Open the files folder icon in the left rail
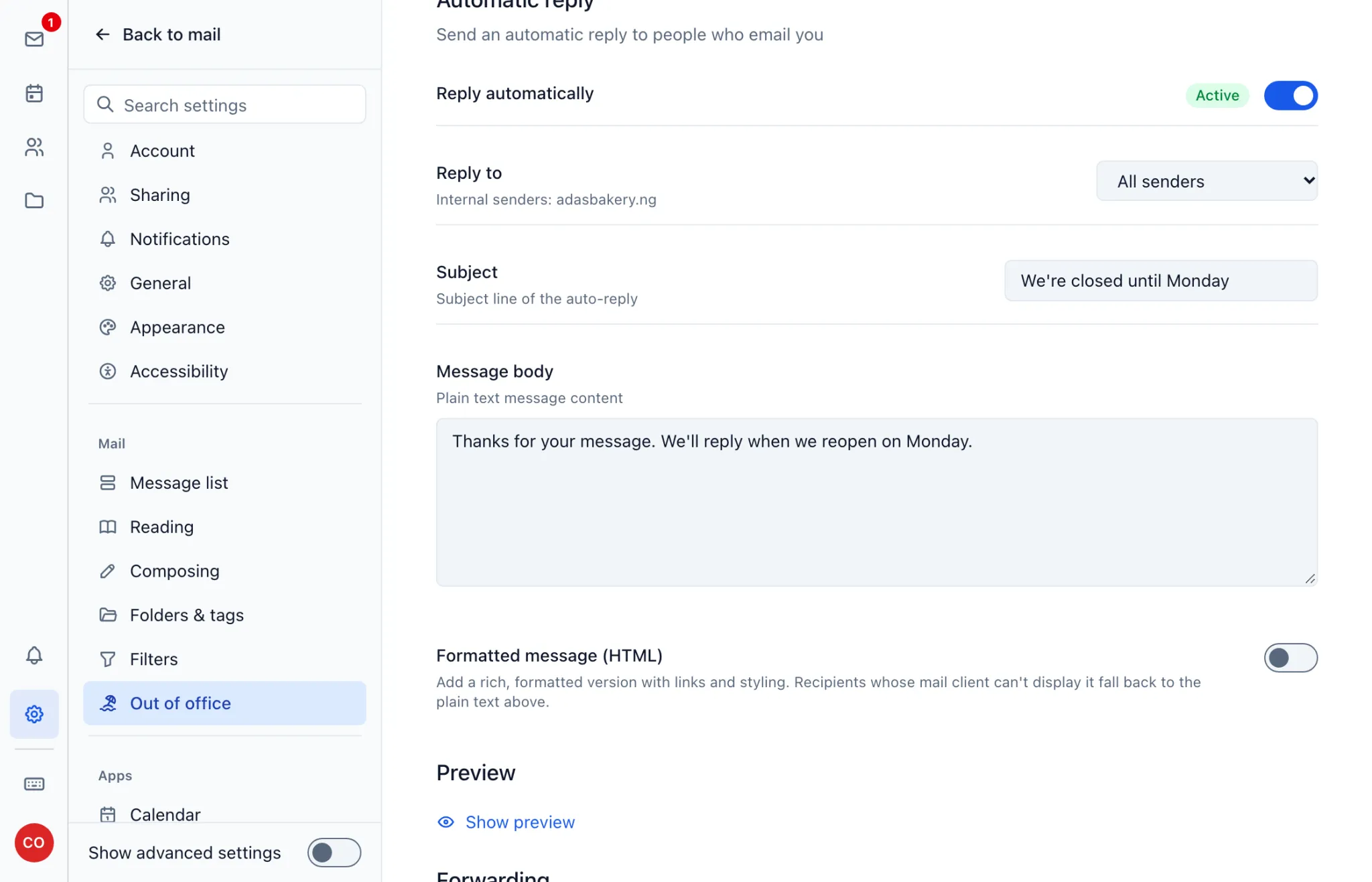Image resolution: width=1372 pixels, height=882 pixels. tap(34, 200)
